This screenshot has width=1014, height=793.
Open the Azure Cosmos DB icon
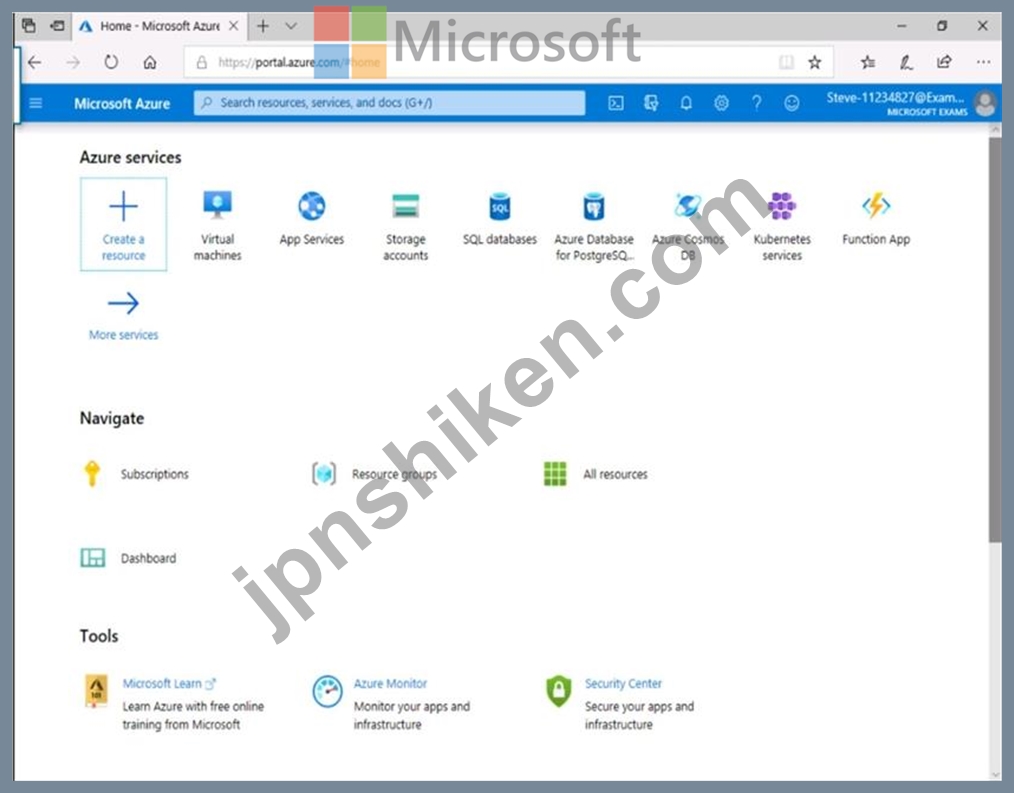687,206
